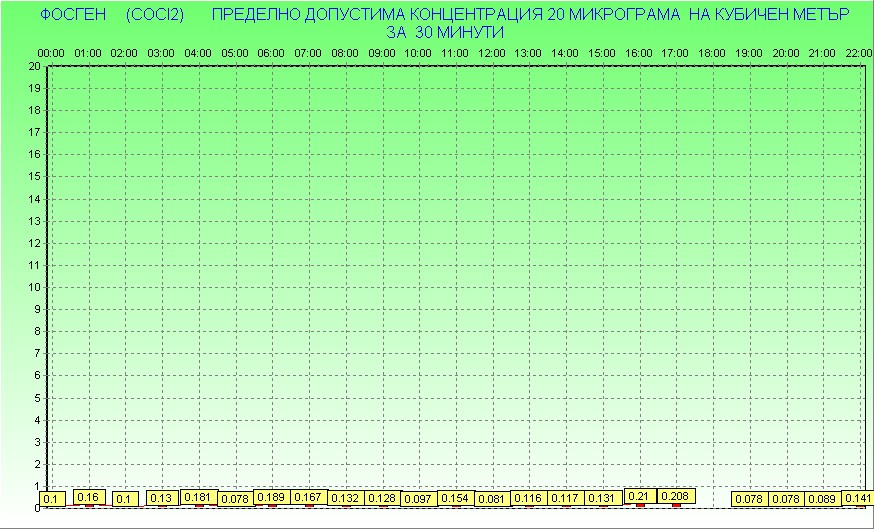Select the 0.132 value label
The image size is (874, 529).
click(346, 498)
